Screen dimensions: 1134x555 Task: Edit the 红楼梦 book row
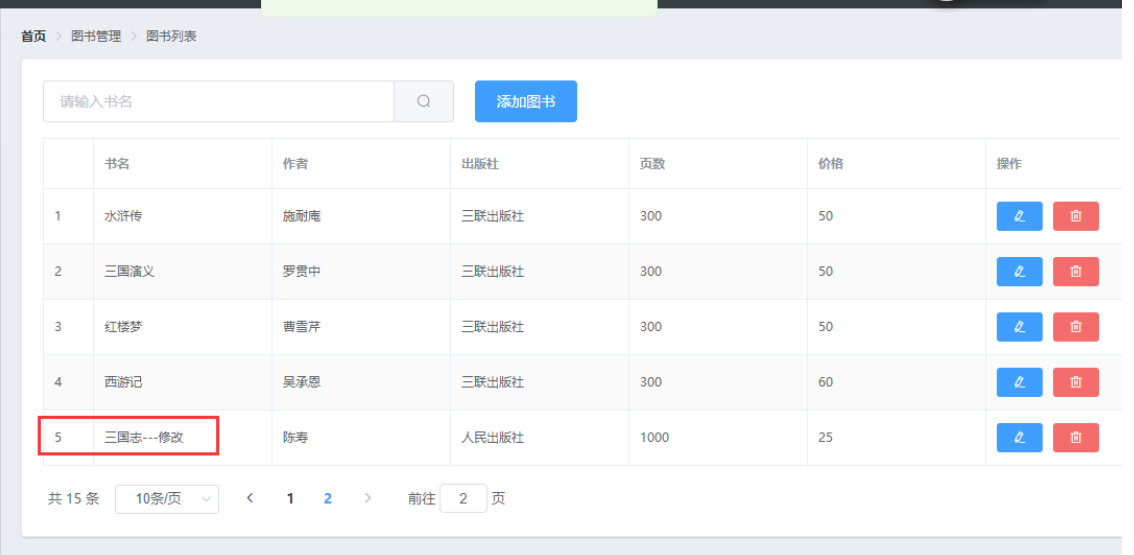pos(1019,327)
